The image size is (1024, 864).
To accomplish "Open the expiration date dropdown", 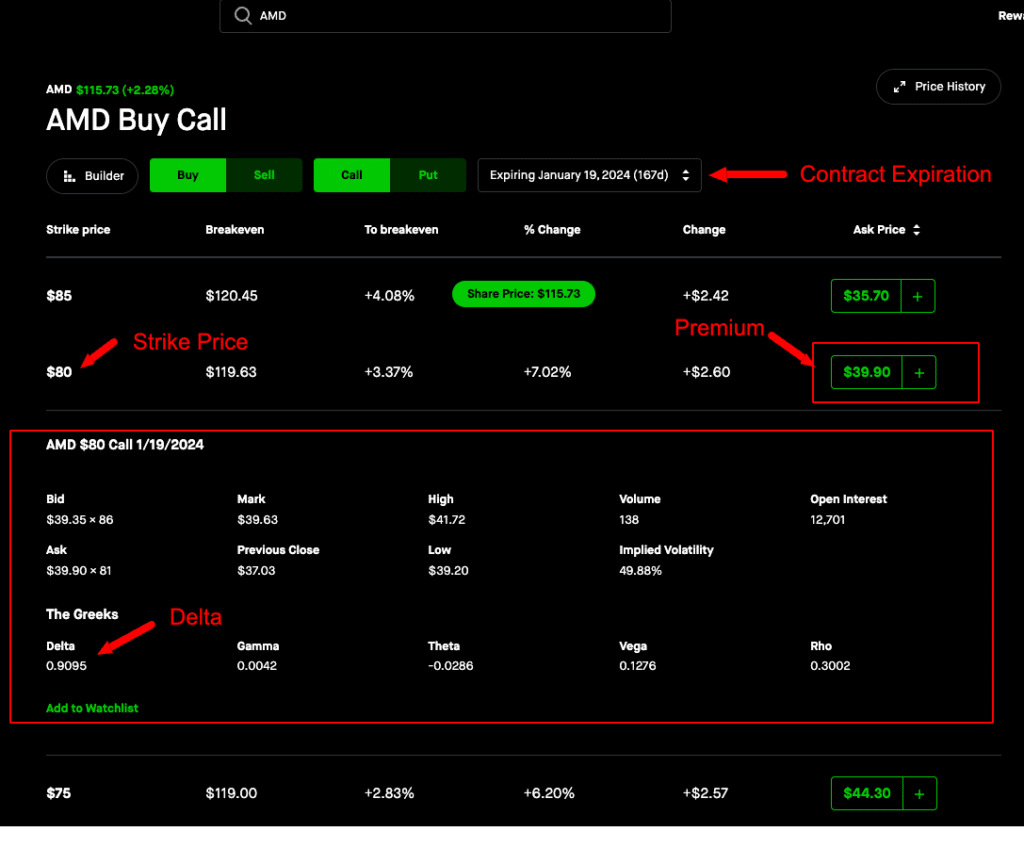I will pyautogui.click(x=590, y=175).
